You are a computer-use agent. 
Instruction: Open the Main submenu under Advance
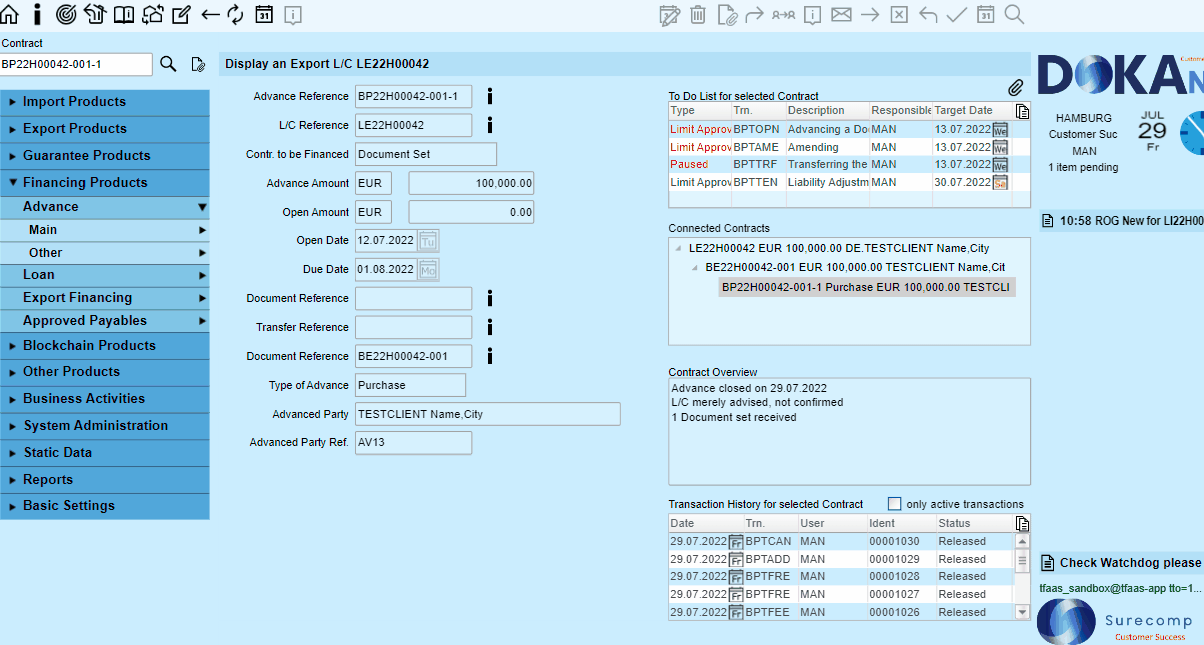(x=105, y=230)
